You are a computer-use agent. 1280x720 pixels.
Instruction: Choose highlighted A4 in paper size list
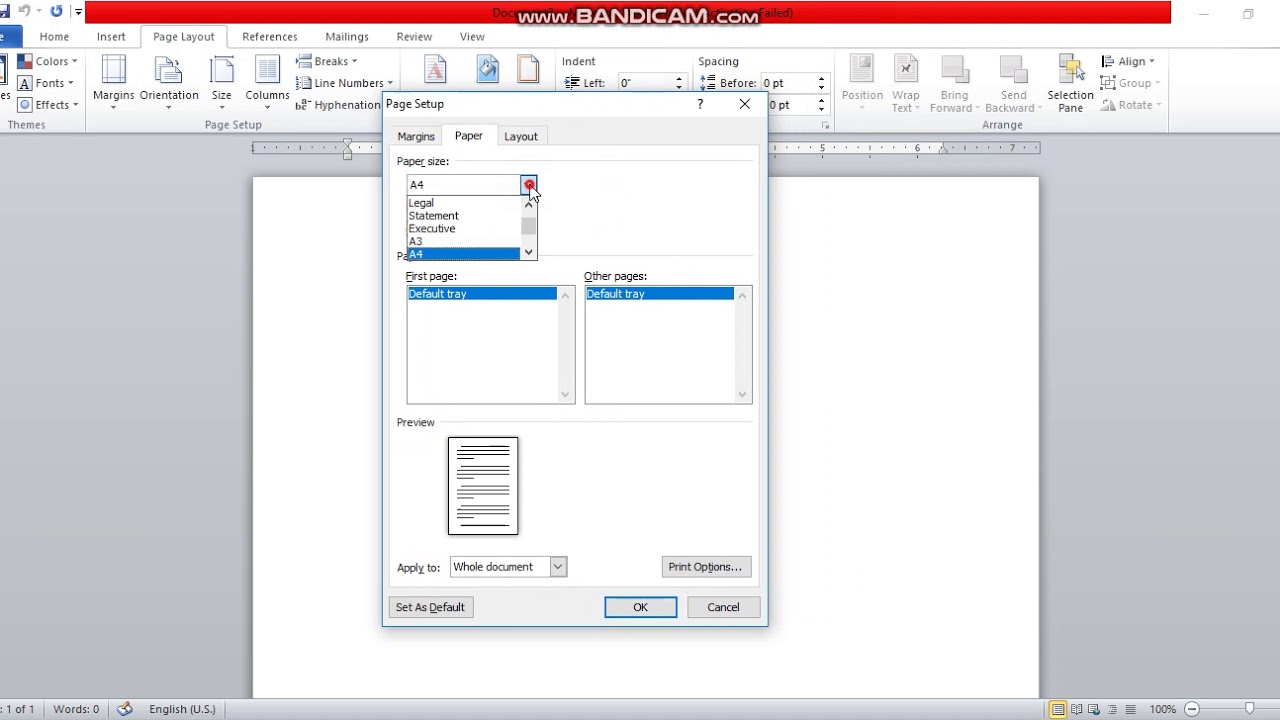pos(464,254)
